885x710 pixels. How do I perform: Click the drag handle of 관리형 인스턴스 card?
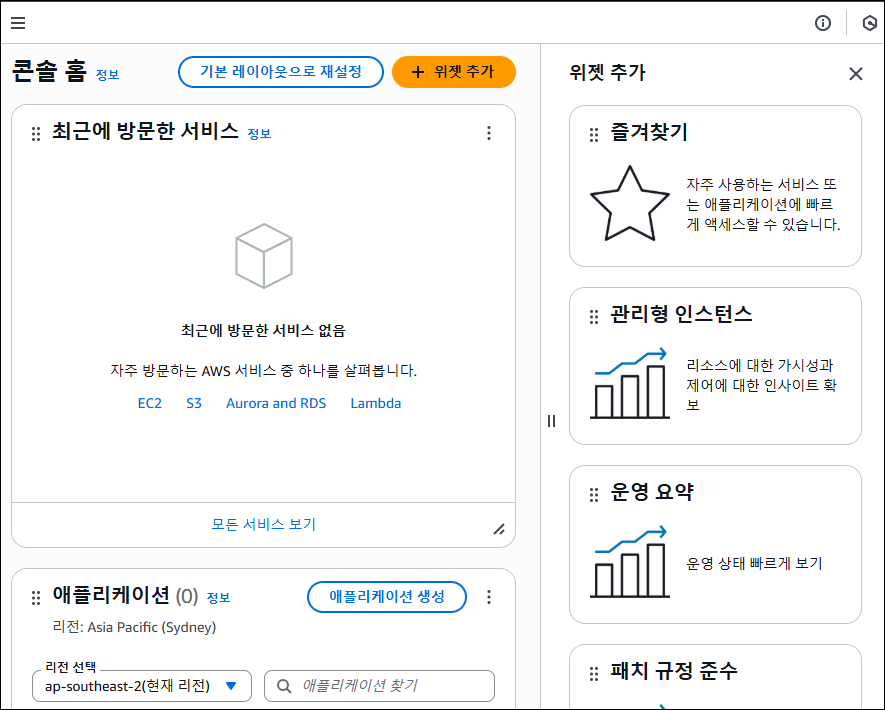click(x=594, y=317)
